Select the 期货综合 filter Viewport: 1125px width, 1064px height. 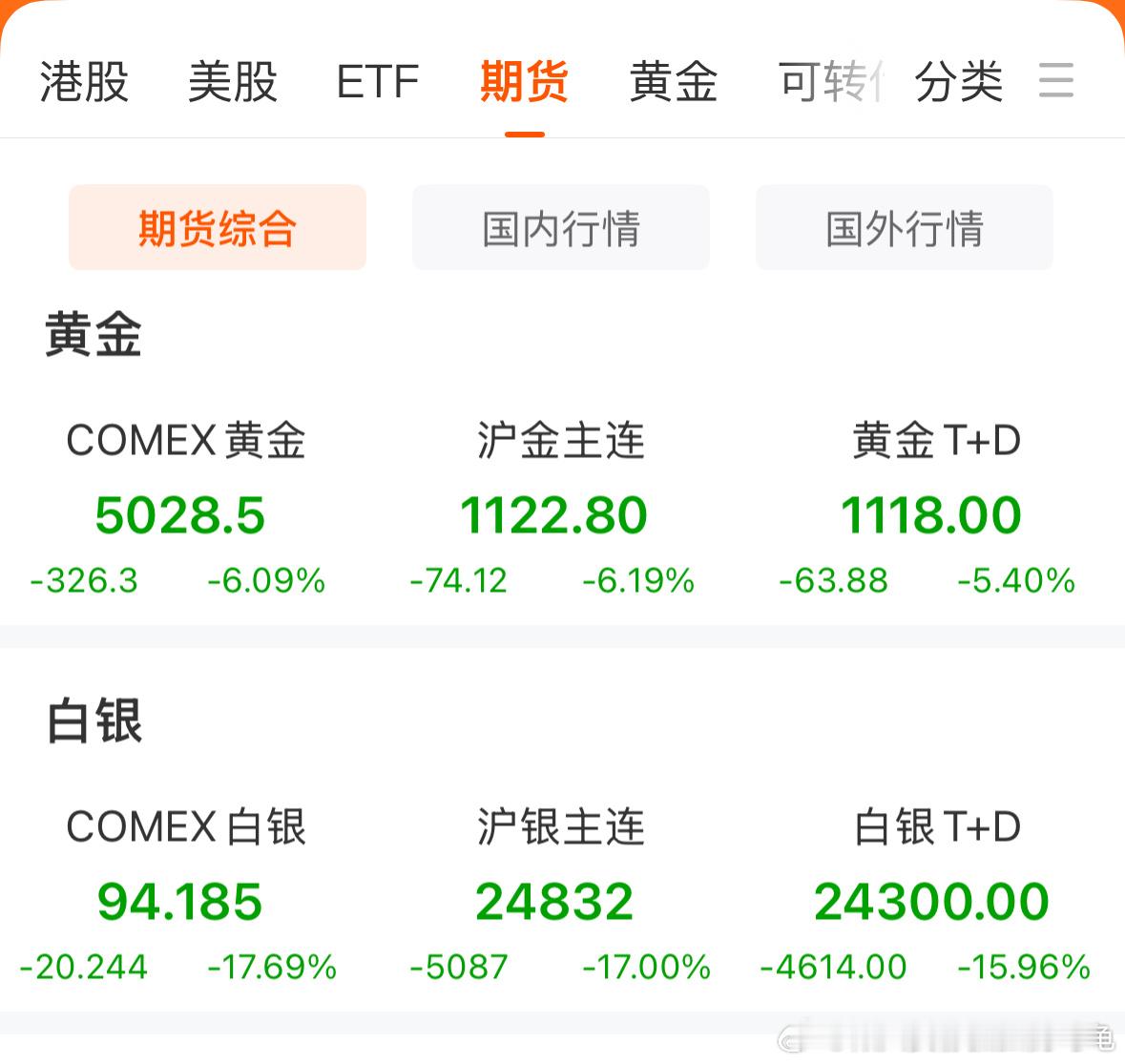tap(217, 228)
